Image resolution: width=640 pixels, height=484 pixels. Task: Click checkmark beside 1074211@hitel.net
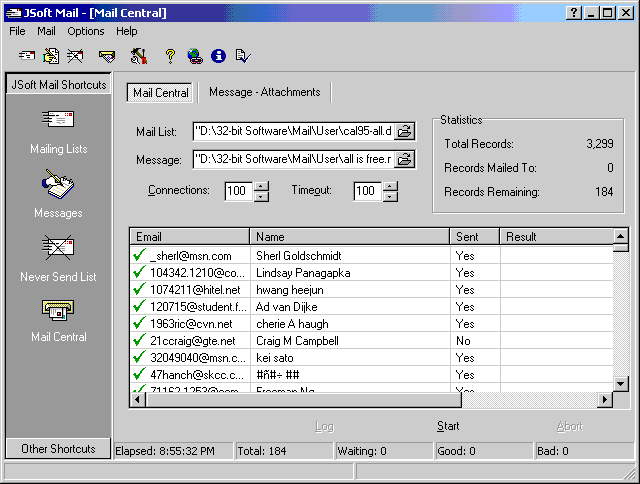(x=139, y=289)
